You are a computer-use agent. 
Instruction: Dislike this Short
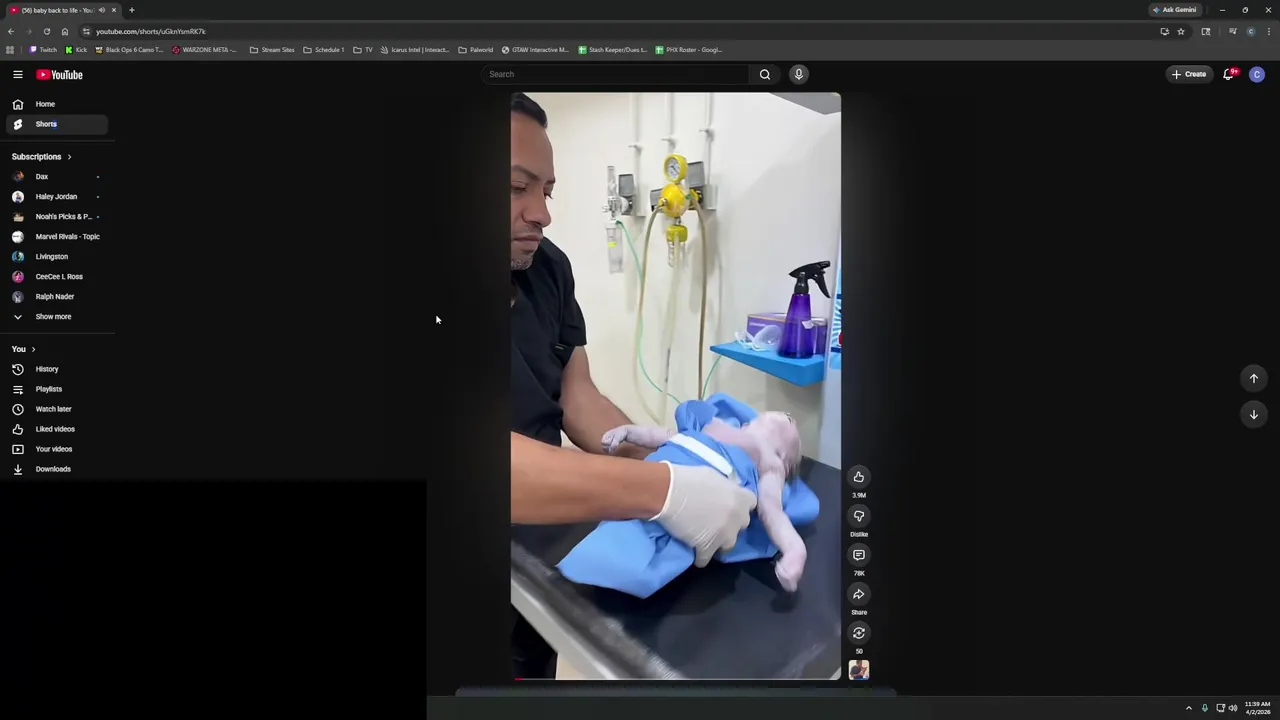(x=859, y=516)
